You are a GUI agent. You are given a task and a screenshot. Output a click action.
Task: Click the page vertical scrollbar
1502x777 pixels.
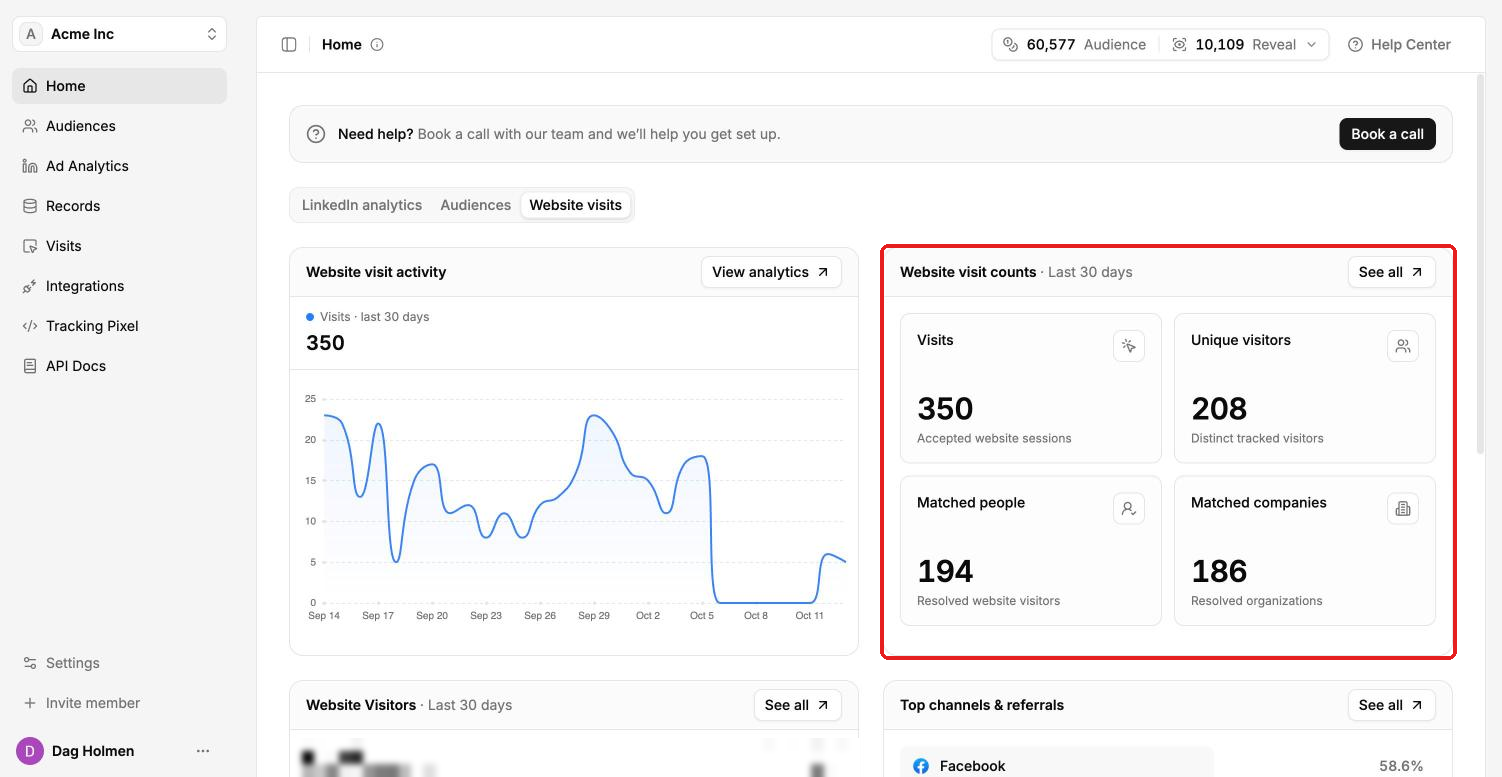pos(1479,265)
